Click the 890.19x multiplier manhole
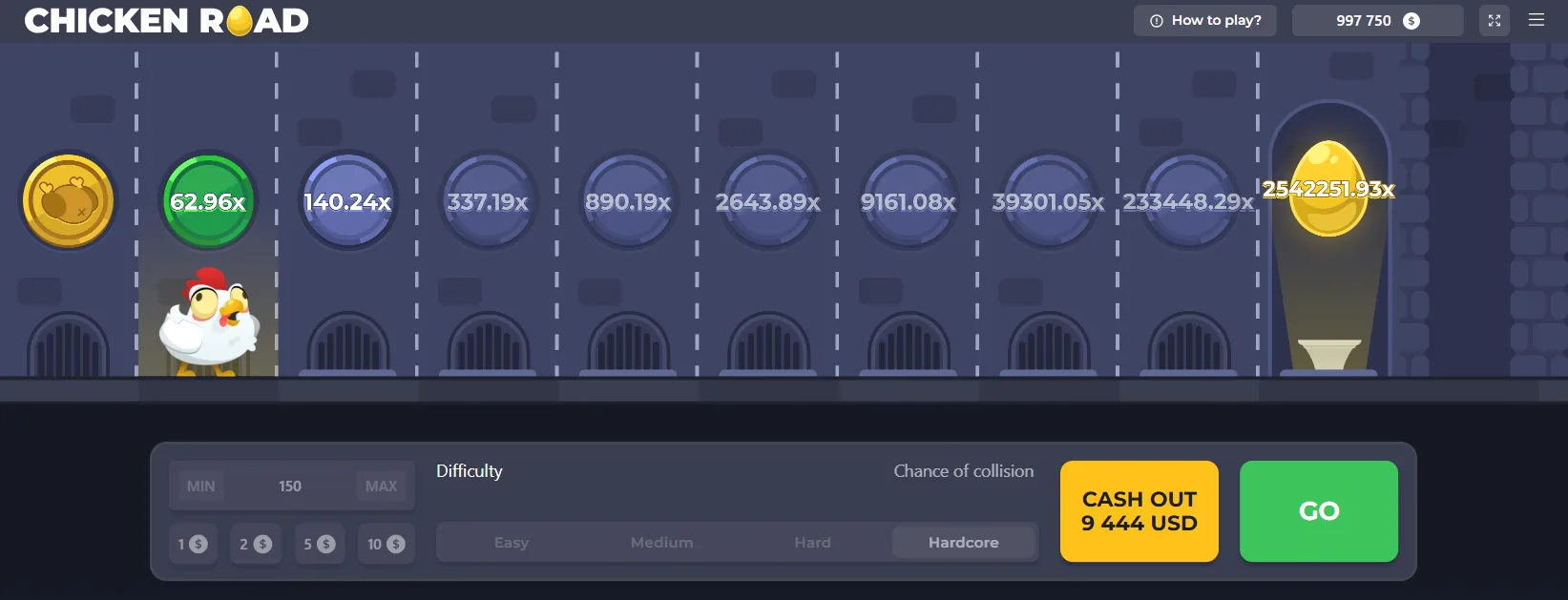Image resolution: width=1568 pixels, height=600 pixels. (x=628, y=201)
